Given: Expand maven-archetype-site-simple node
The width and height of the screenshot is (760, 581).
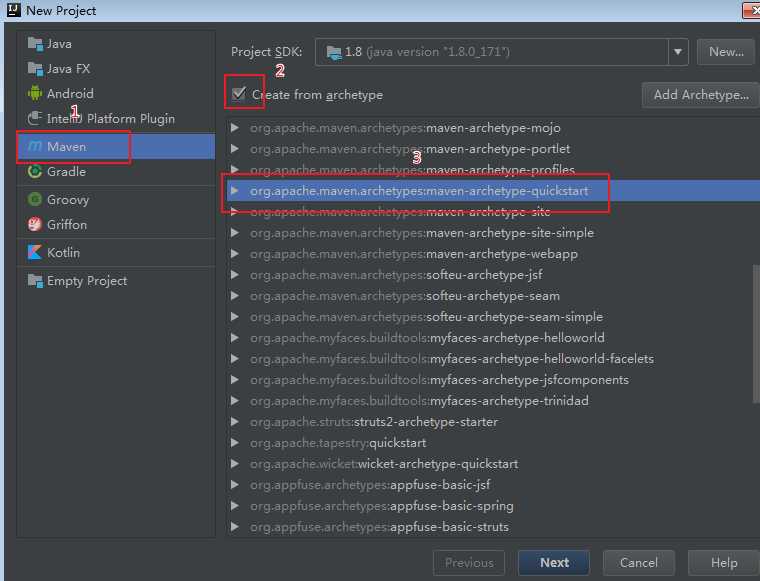Looking at the screenshot, I should pyautogui.click(x=235, y=233).
